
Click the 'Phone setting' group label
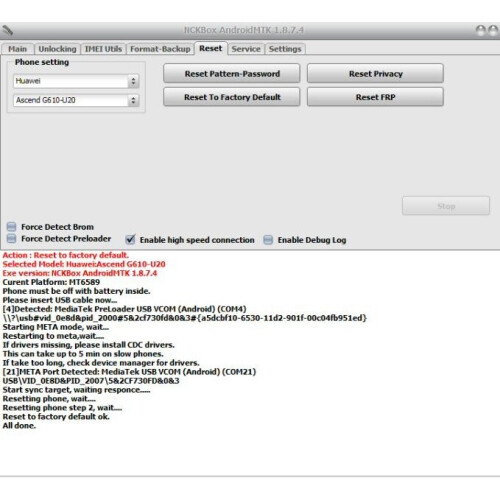click(42, 62)
